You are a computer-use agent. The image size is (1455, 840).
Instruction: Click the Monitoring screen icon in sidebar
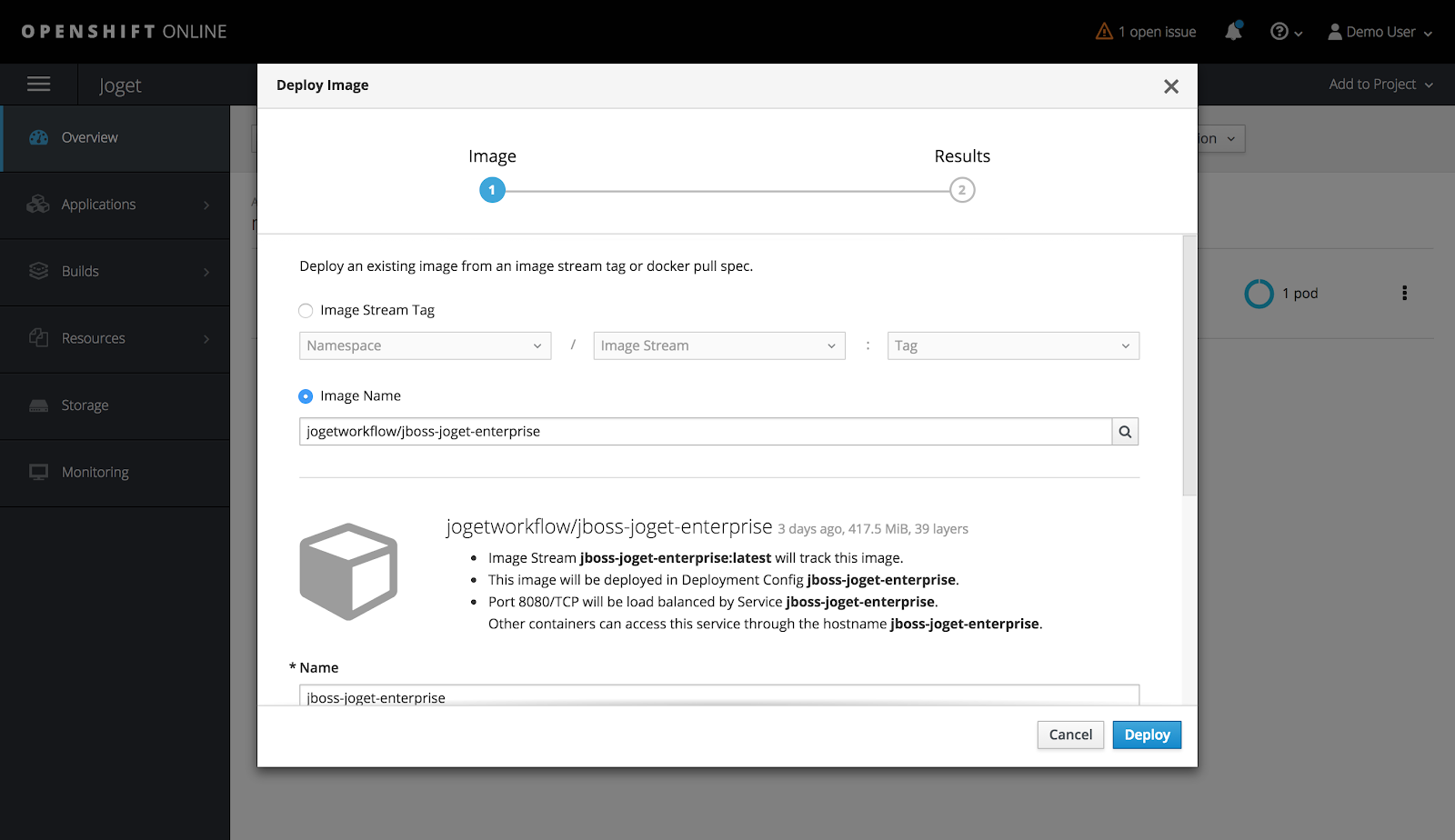coord(38,472)
